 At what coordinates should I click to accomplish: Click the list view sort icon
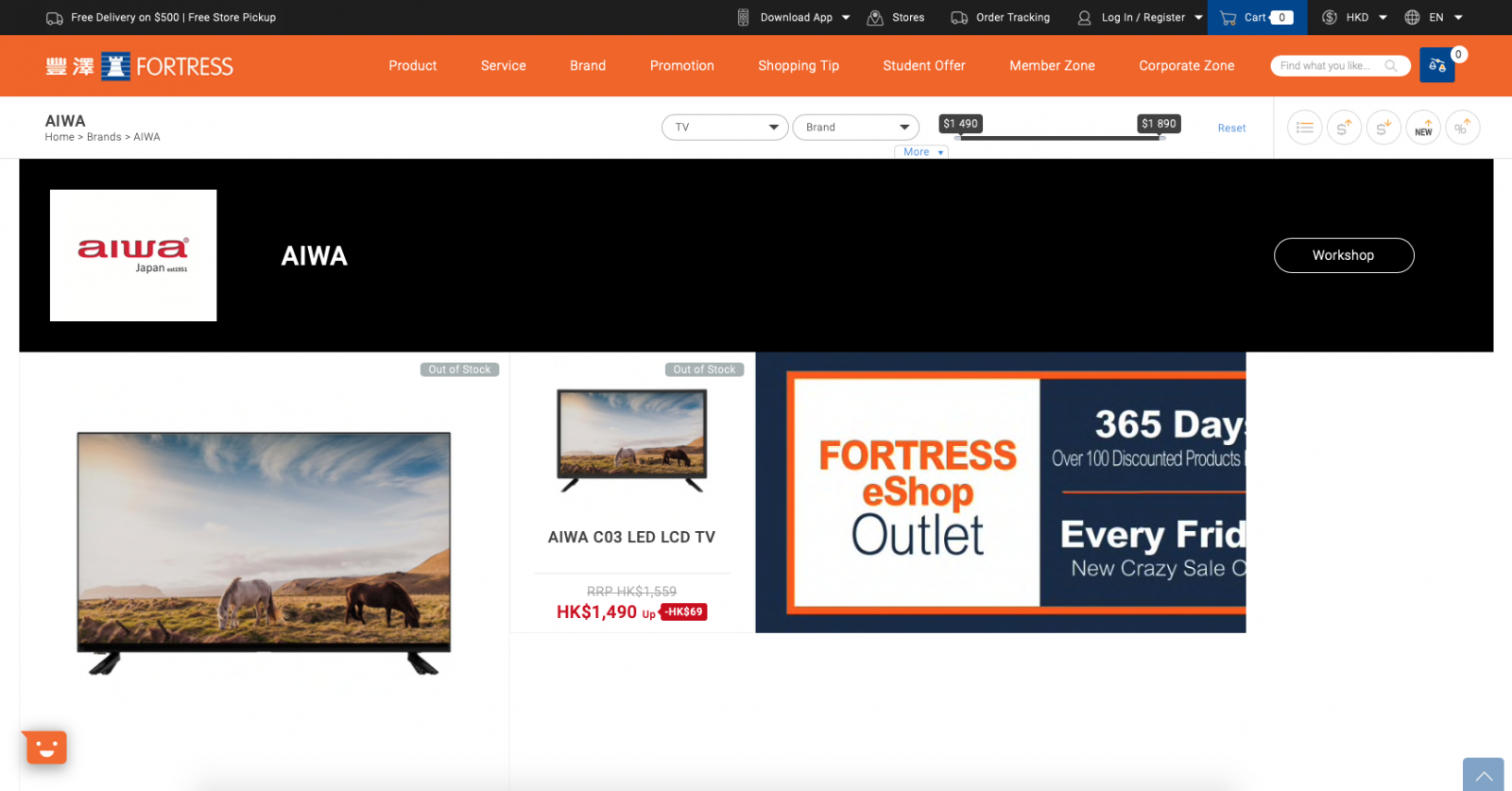1304,128
